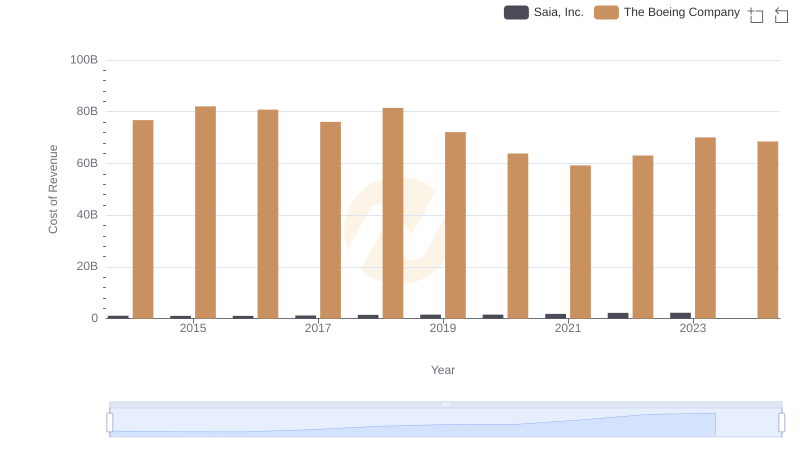Click the Boeing bar for 2015
This screenshot has height=461, width=800.
click(x=205, y=212)
